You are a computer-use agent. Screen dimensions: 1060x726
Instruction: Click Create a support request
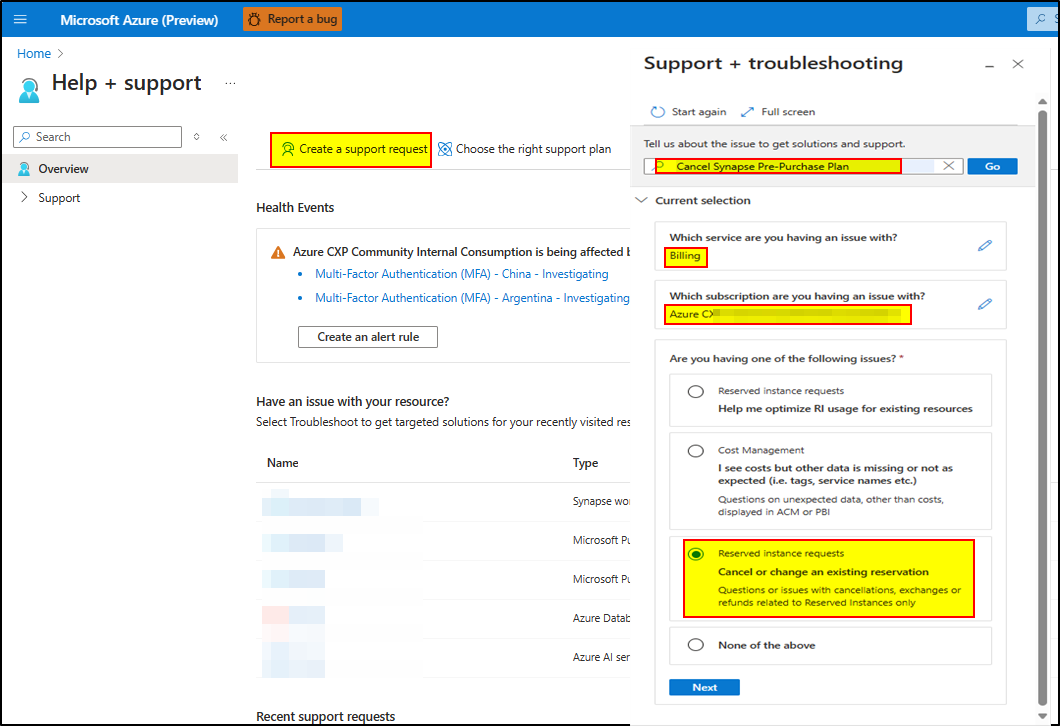pyautogui.click(x=351, y=149)
